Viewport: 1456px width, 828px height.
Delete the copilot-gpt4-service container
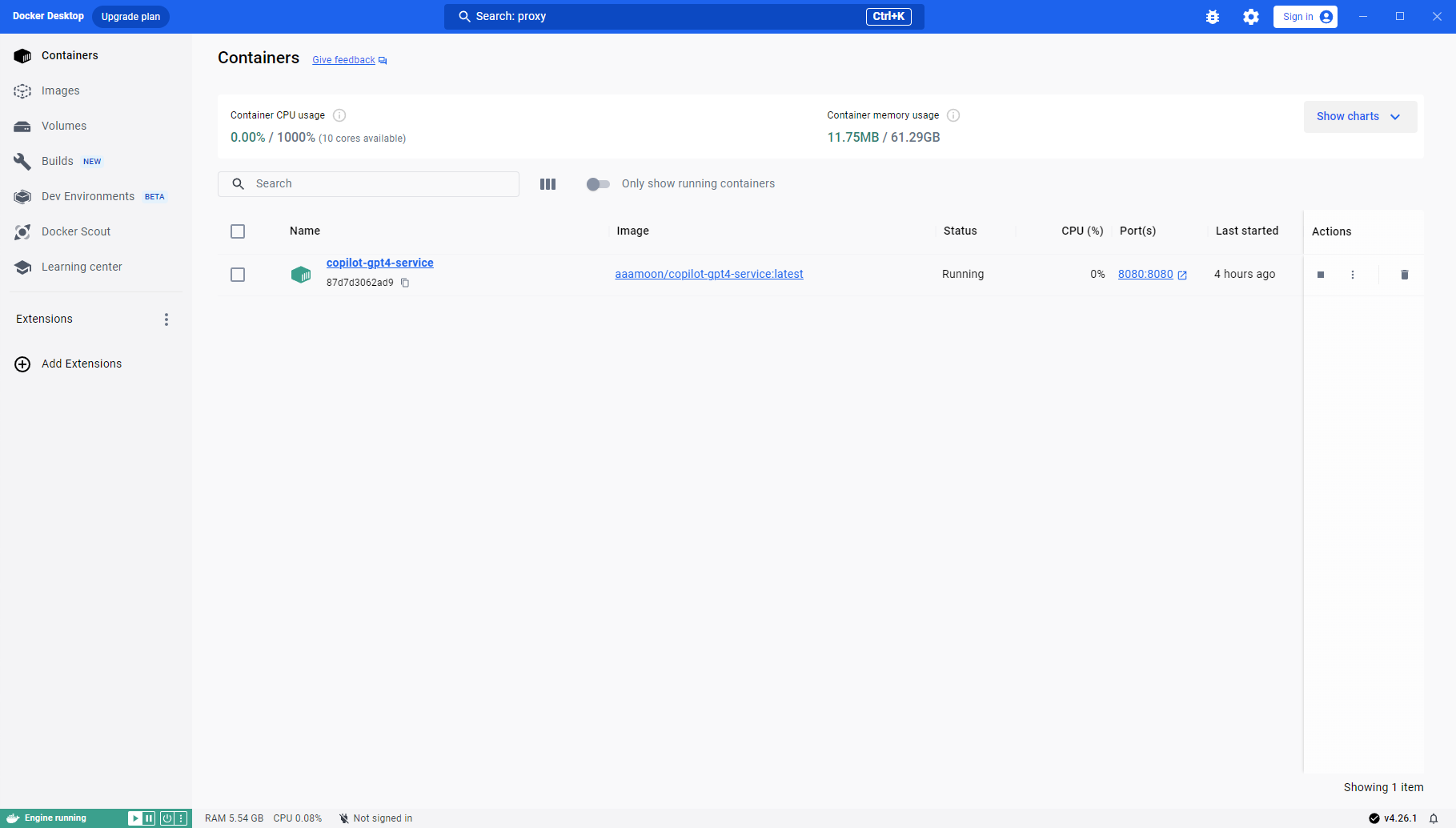(x=1404, y=275)
